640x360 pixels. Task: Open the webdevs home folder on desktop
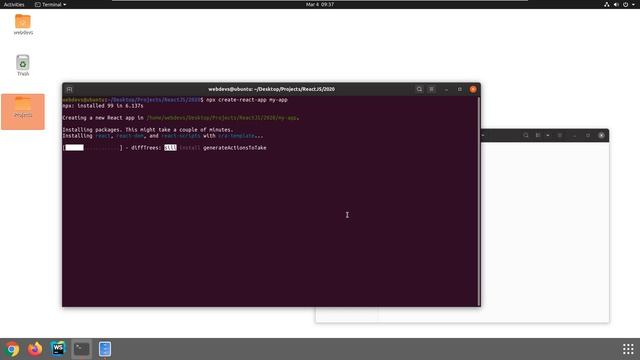[x=23, y=24]
